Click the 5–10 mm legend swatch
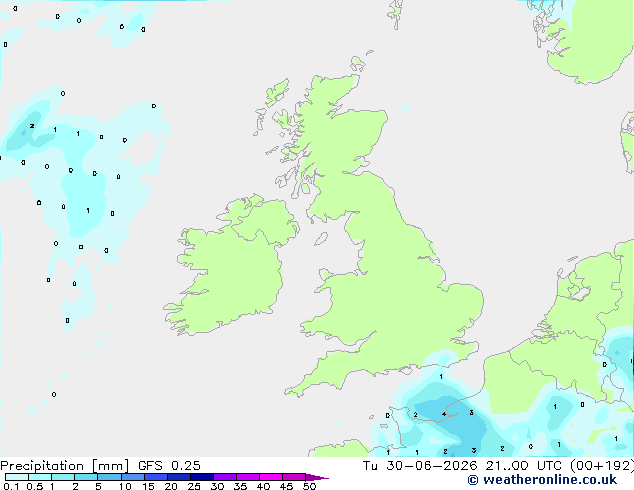The height and width of the screenshot is (490, 634). pos(109,477)
